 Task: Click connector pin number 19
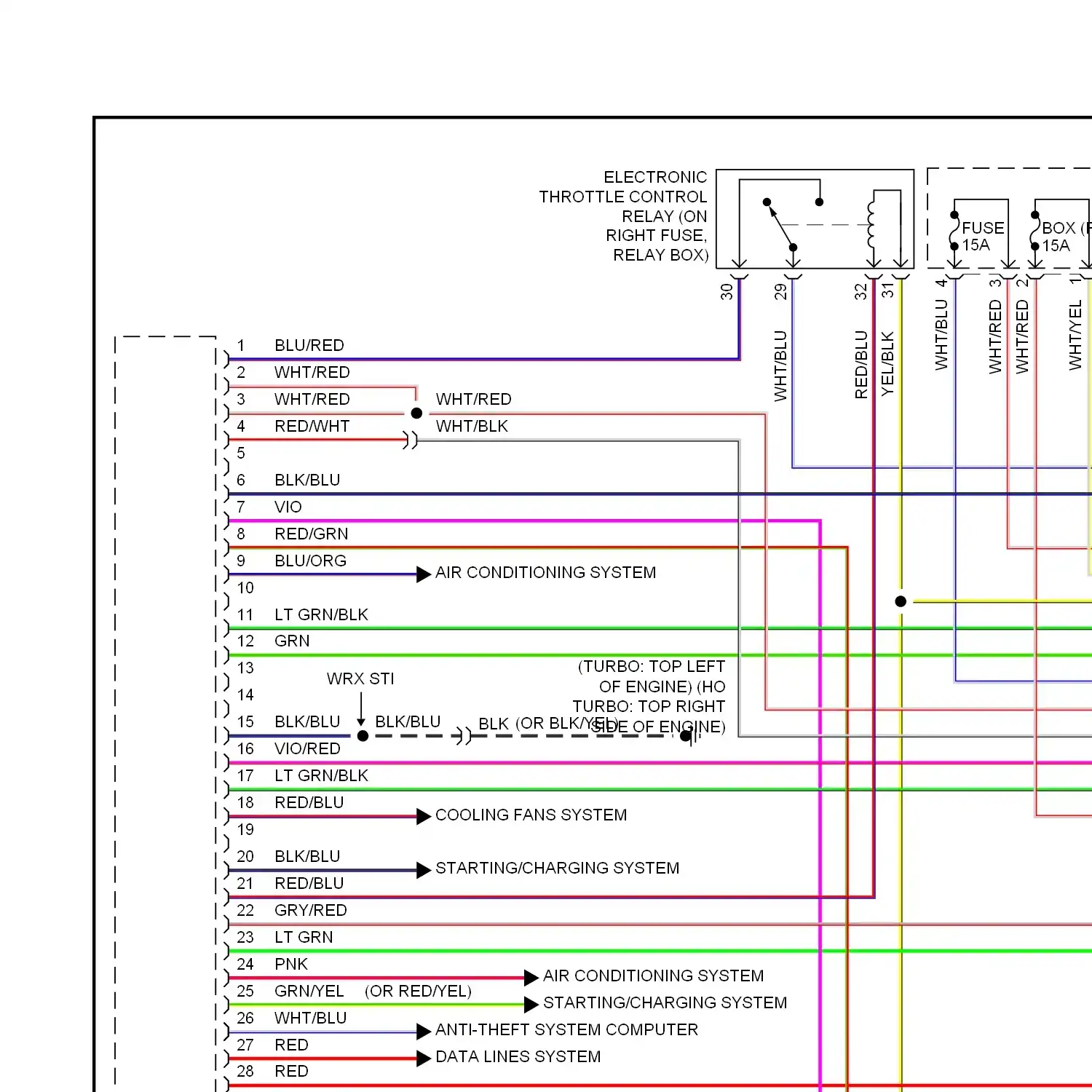click(x=245, y=829)
